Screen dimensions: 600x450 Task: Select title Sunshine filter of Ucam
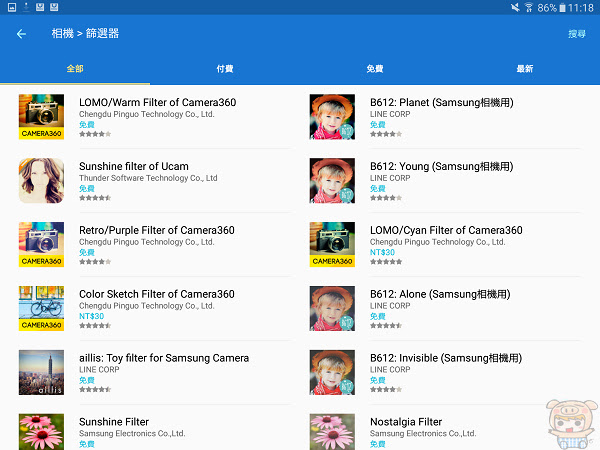tap(134, 166)
